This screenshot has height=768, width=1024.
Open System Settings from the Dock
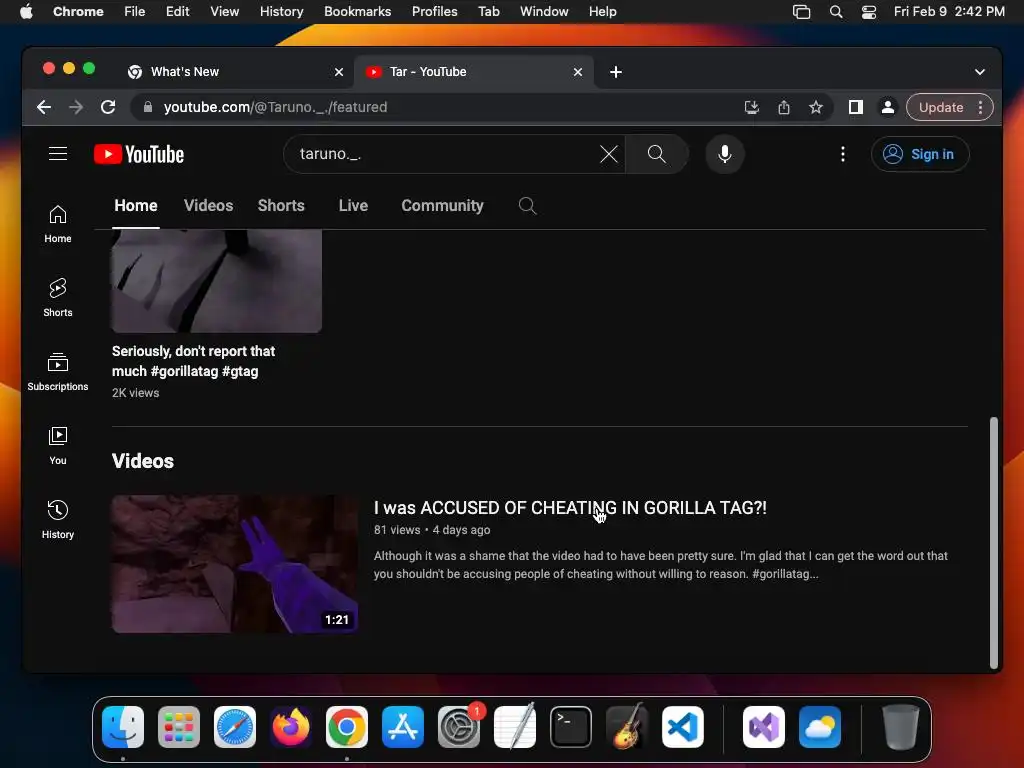click(458, 727)
